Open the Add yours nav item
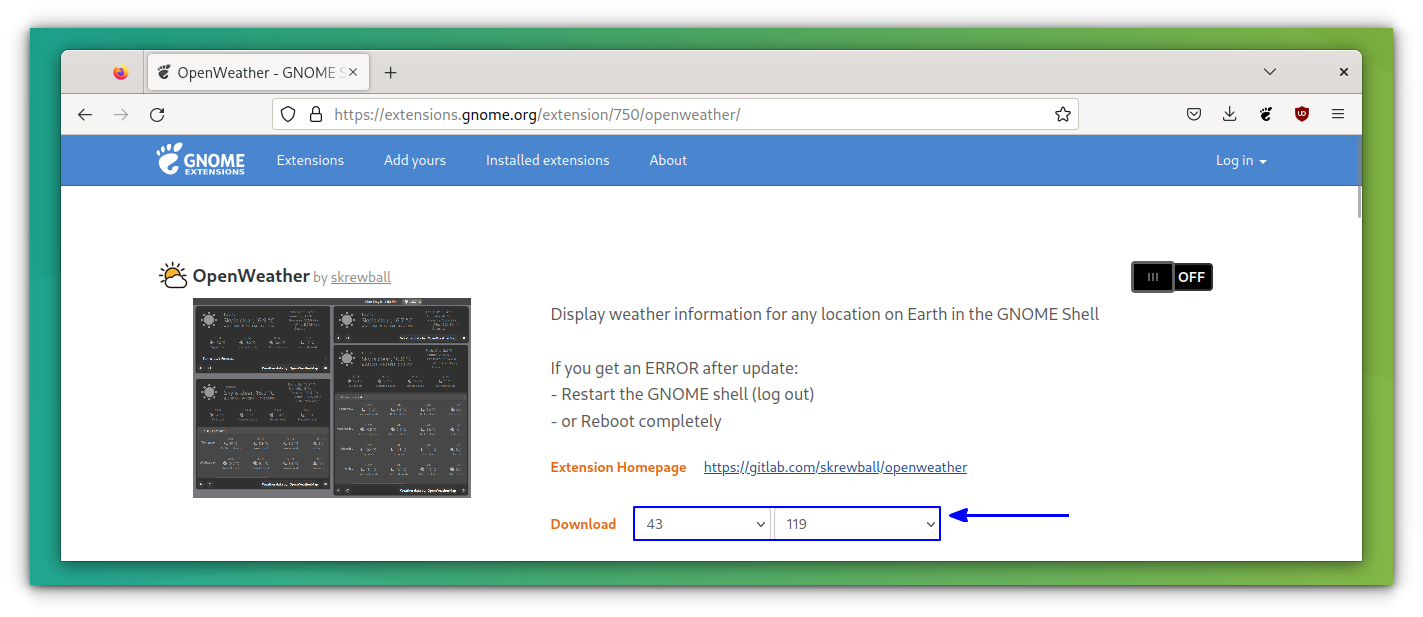Image resolution: width=1423 pixels, height=617 pixels. pos(415,160)
